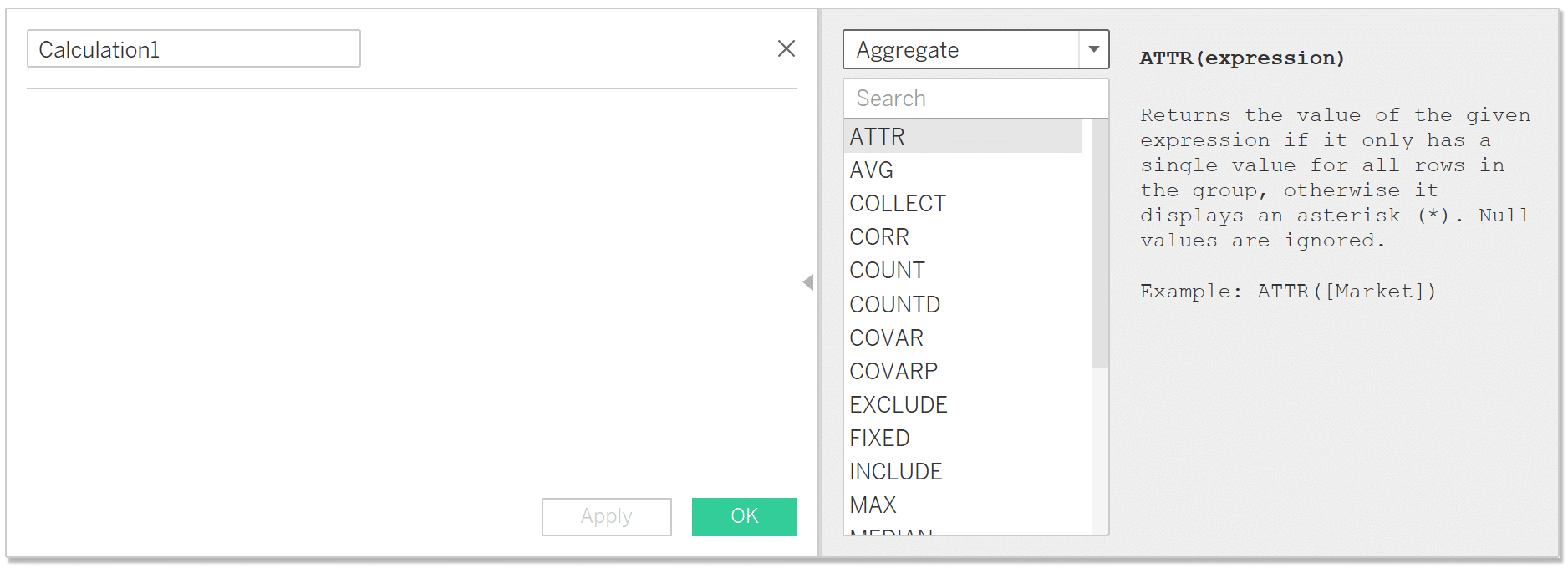Choose the EXCLUDE function
The height and width of the screenshot is (568, 1568).
(x=963, y=404)
